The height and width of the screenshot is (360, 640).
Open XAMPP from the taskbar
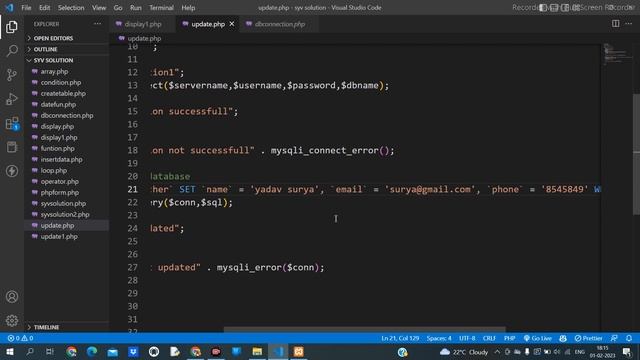299,351
